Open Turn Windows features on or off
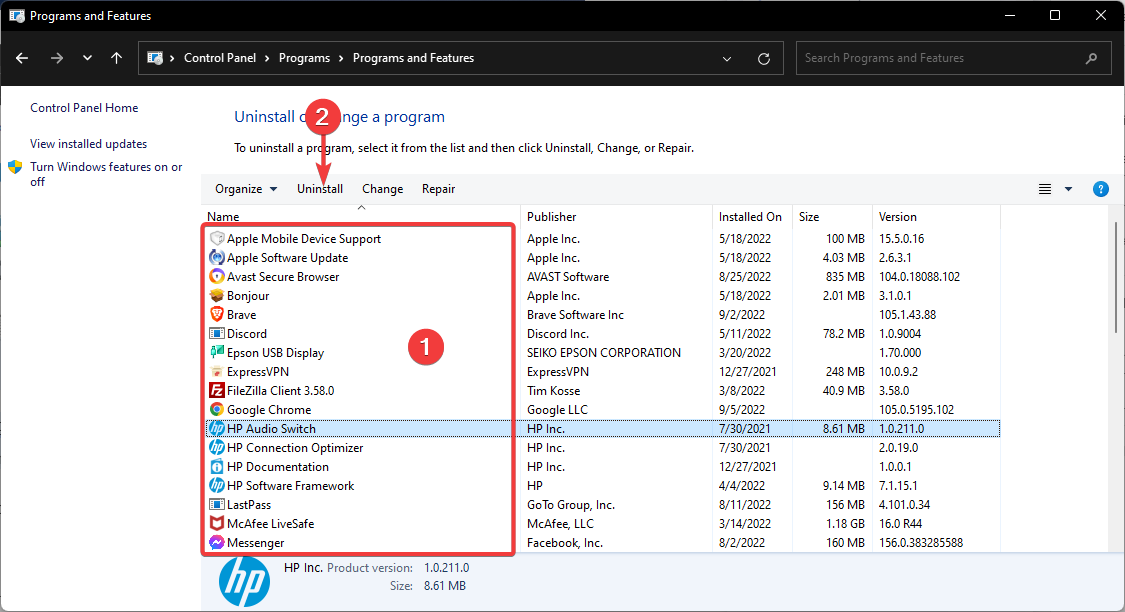 pyautogui.click(x=106, y=174)
